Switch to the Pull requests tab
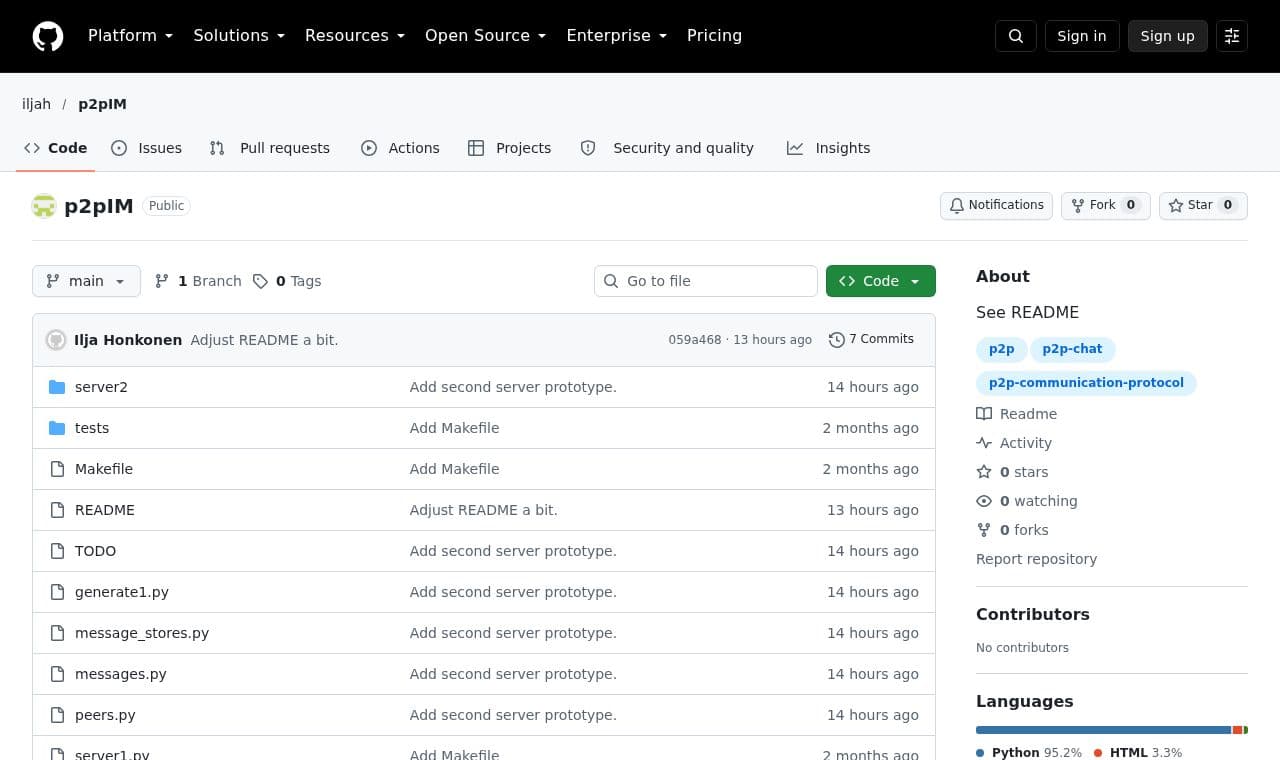1280x760 pixels. 269,148
